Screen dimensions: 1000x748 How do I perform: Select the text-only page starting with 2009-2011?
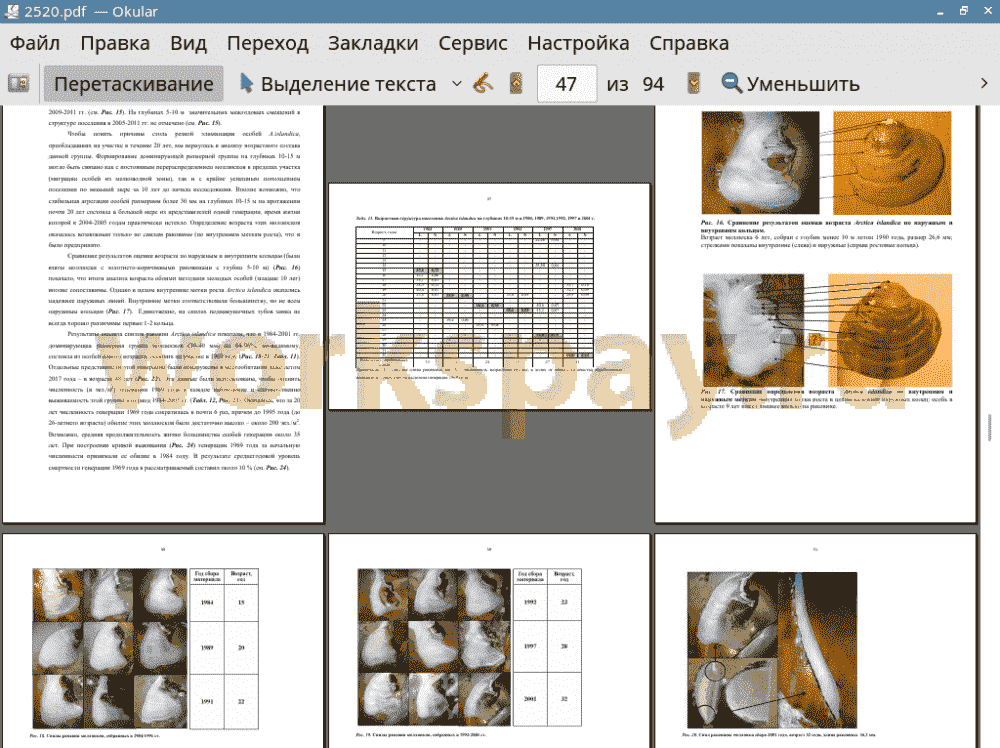click(x=163, y=314)
